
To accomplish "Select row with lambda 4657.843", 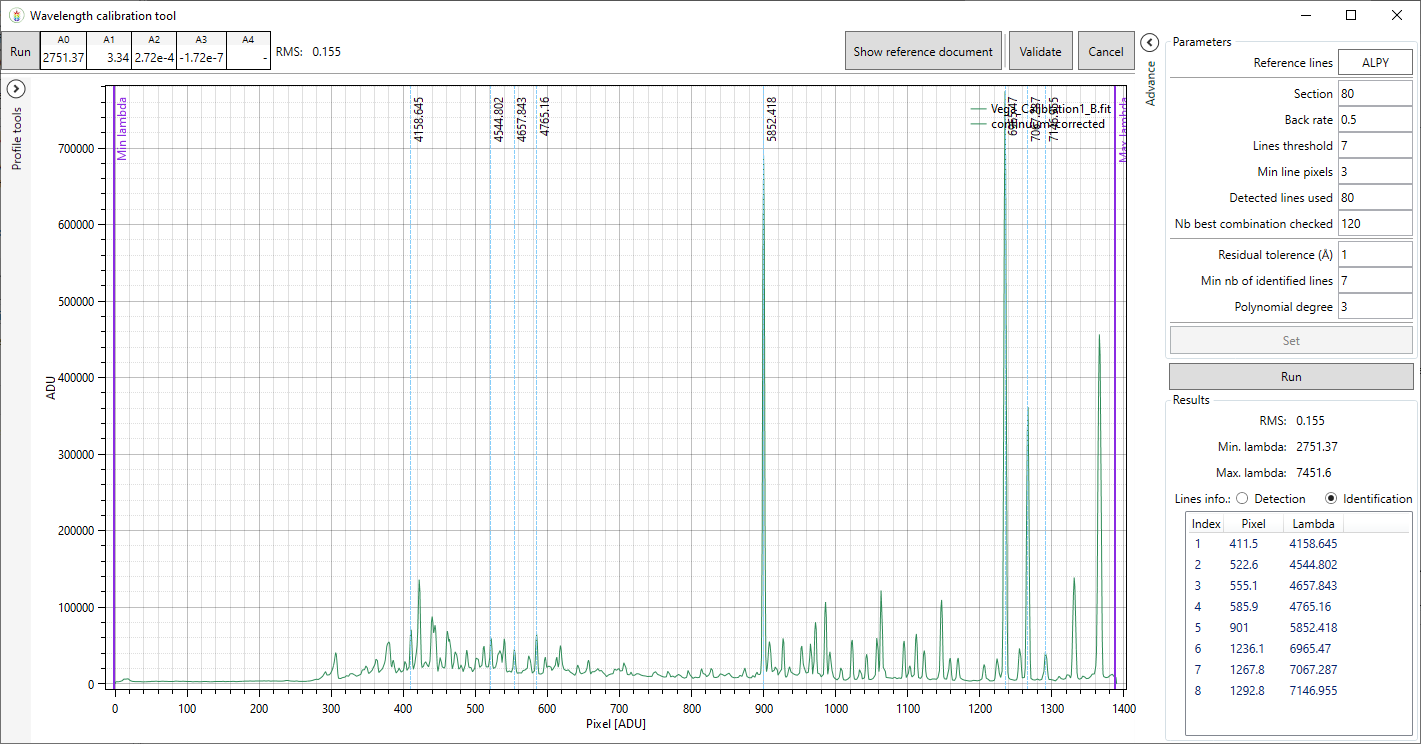I will tap(1298, 586).
